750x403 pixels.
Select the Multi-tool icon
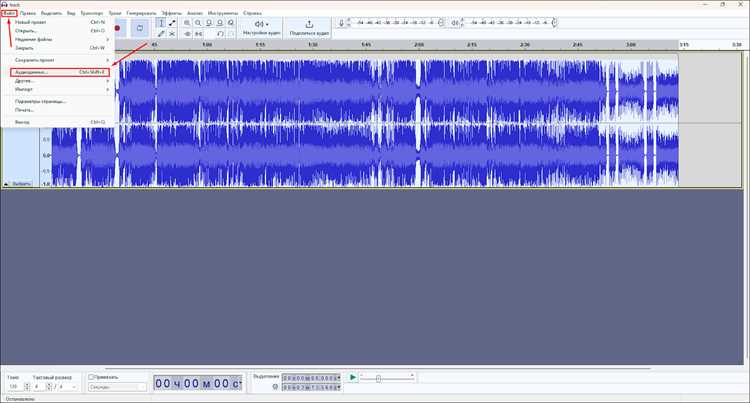coord(172,33)
